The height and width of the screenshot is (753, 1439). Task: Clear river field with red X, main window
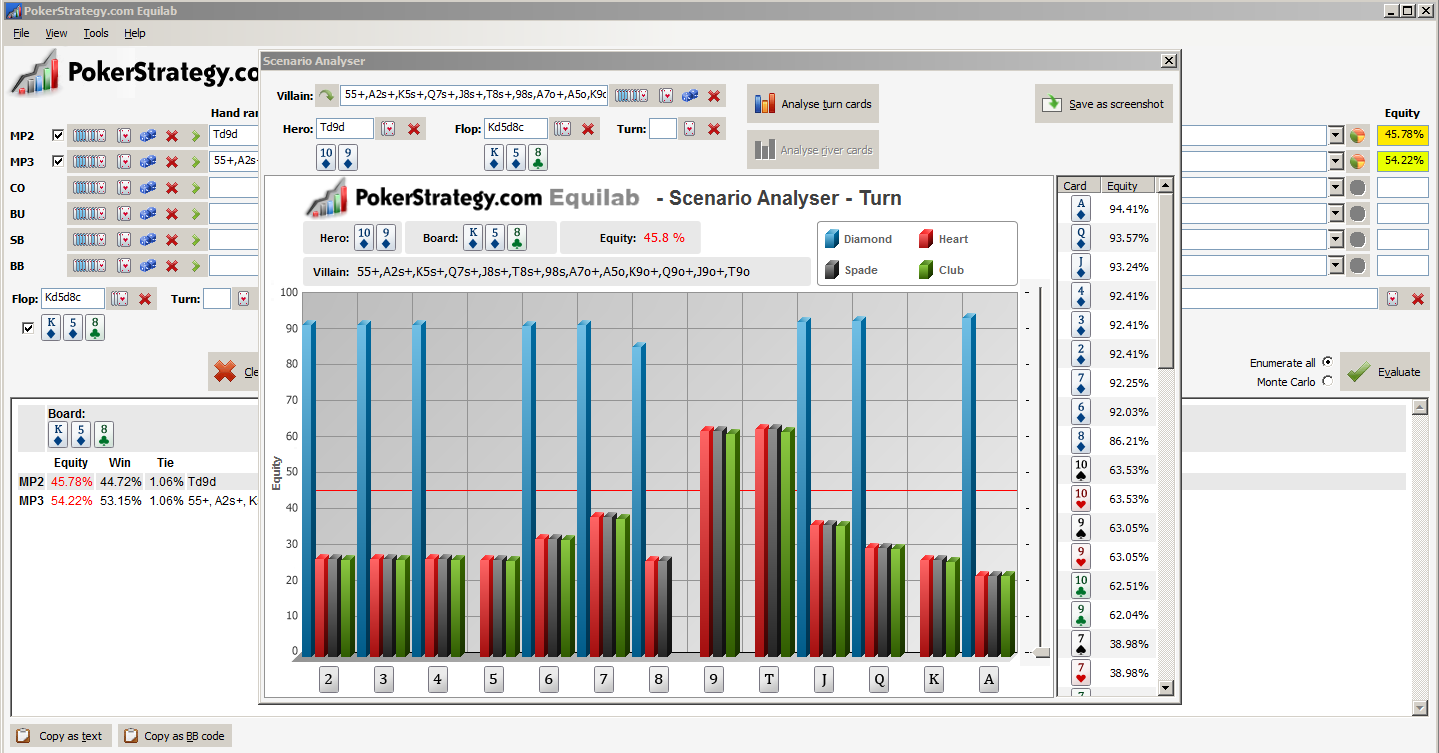click(x=1417, y=298)
